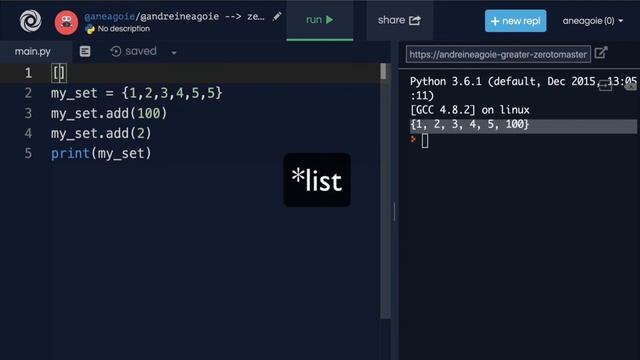Click line number 5 in gutter
640x360 pixels.
28,153
